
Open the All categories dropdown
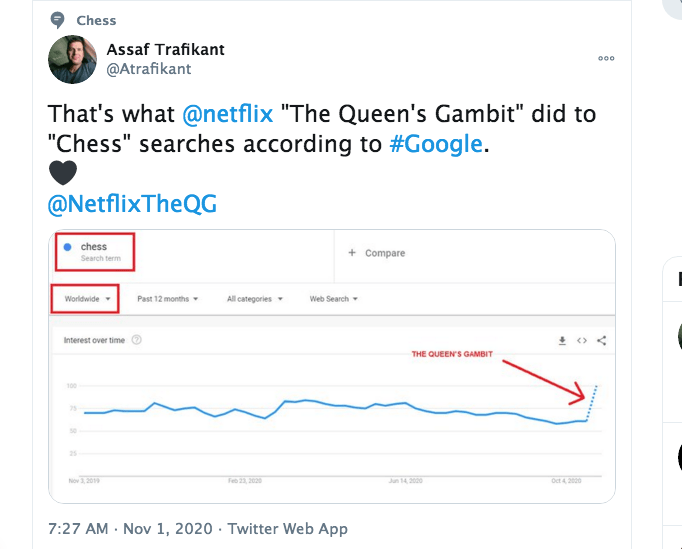click(x=255, y=299)
